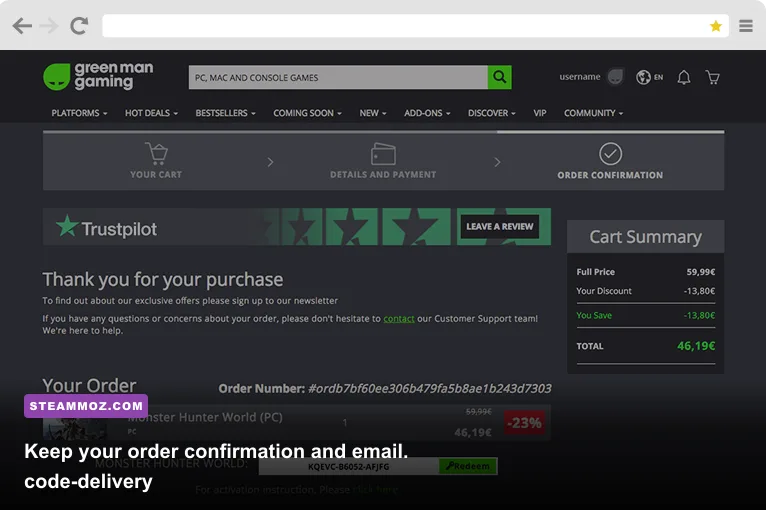
Task: Go back with the browser back arrow
Action: point(22,26)
